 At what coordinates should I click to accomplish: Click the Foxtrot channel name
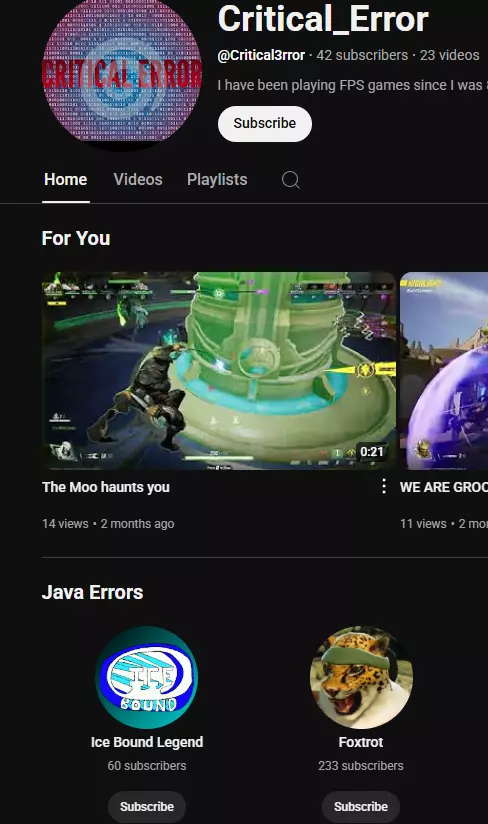point(361,742)
